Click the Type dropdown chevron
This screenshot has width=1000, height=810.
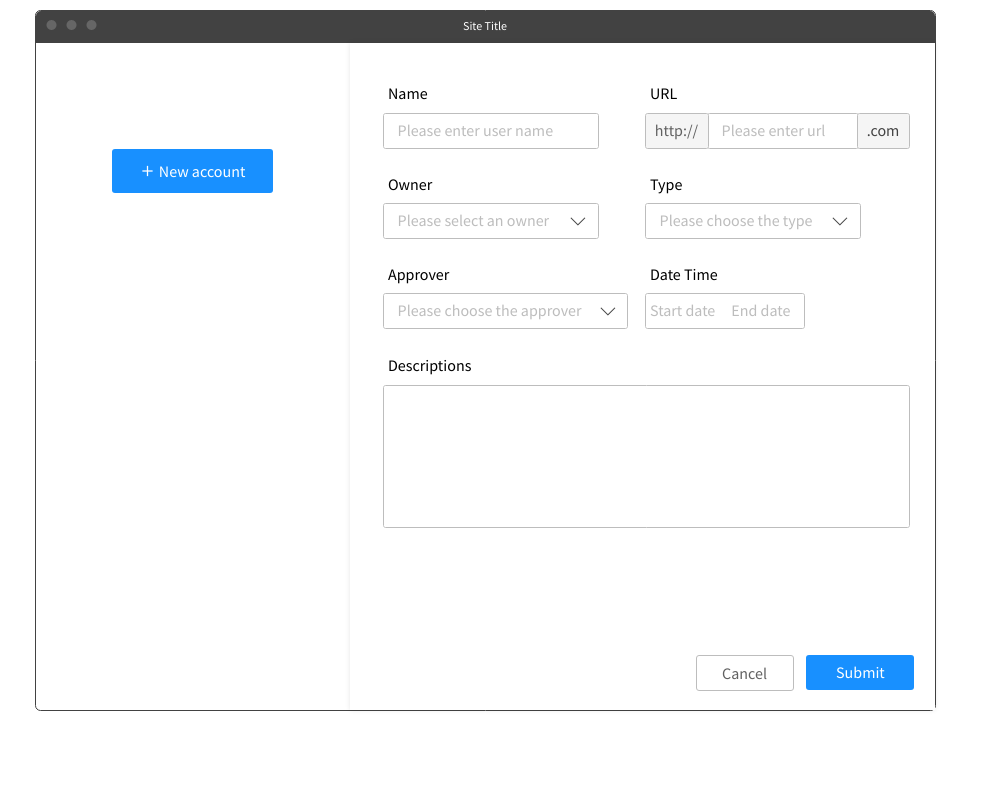point(840,221)
